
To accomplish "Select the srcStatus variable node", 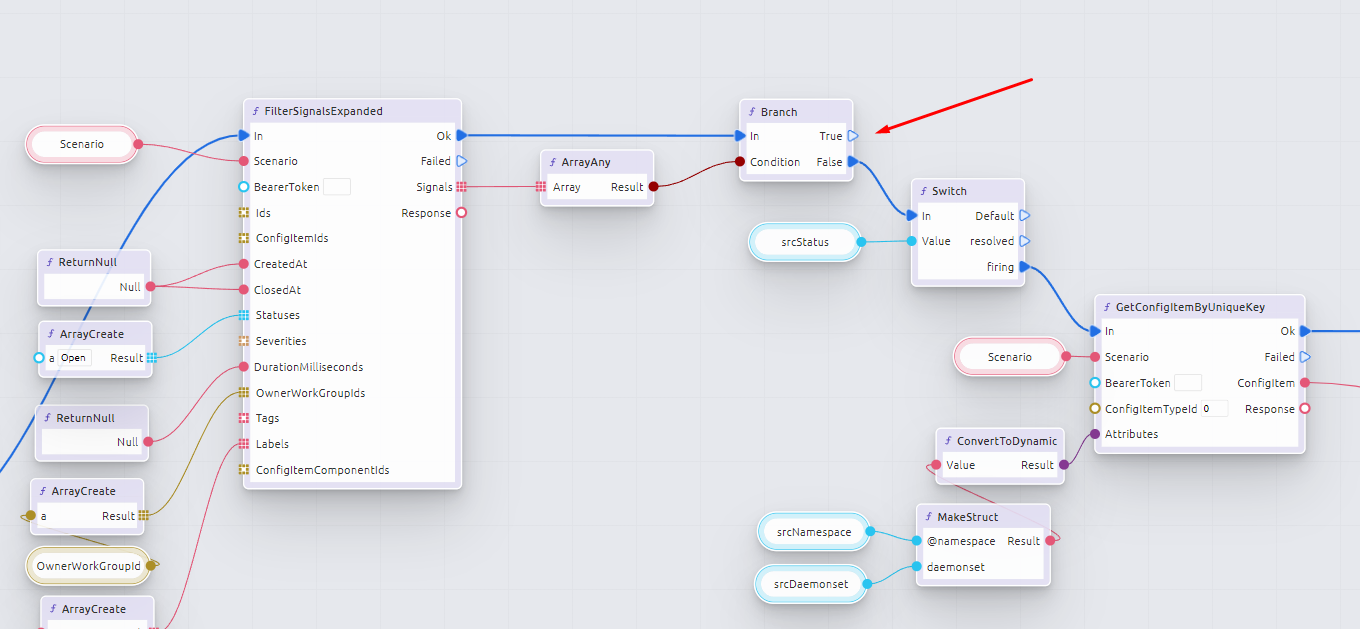I will tap(805, 242).
